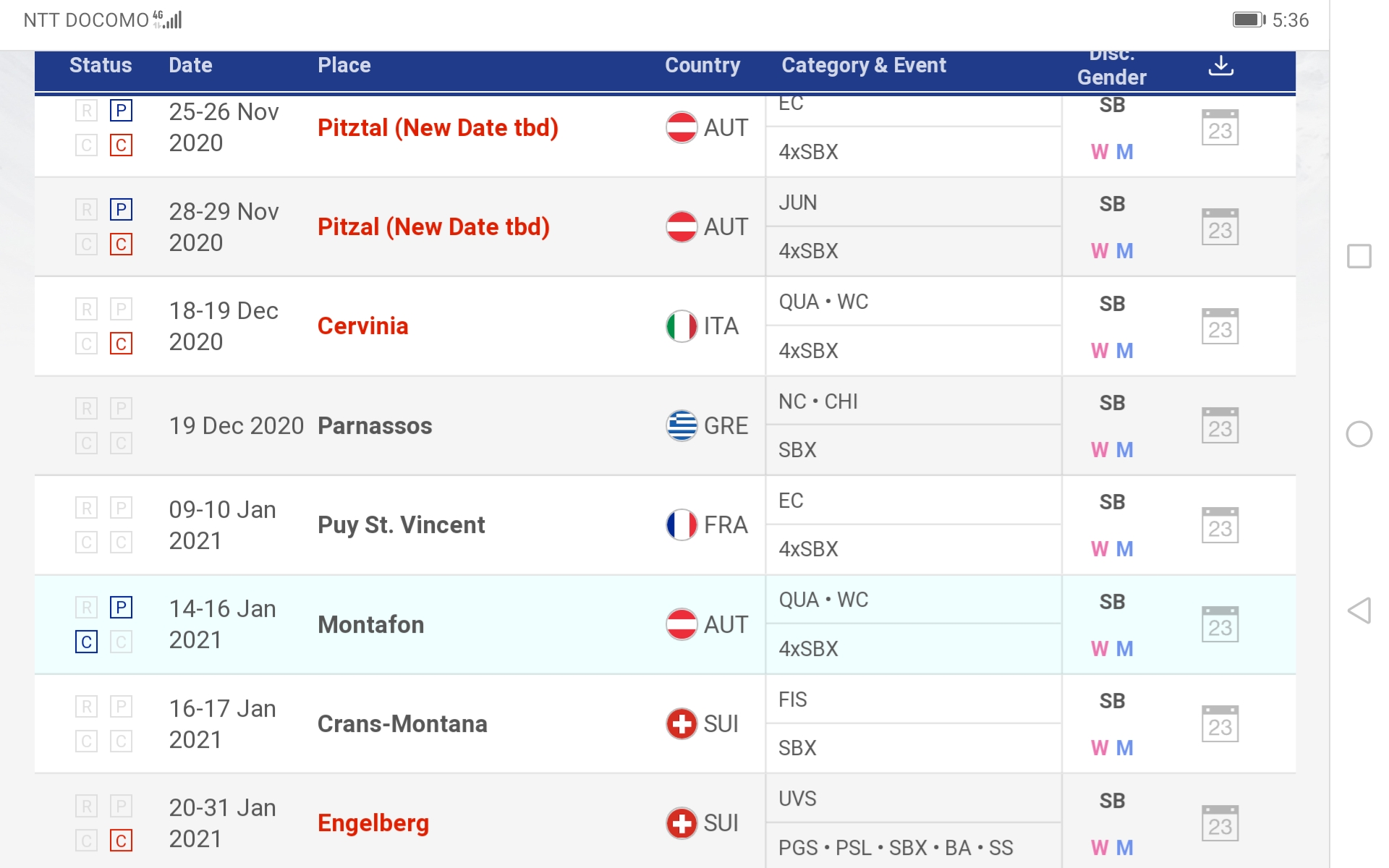1389x868 pixels.
Task: Sort by the Country column header
Action: tap(702, 66)
